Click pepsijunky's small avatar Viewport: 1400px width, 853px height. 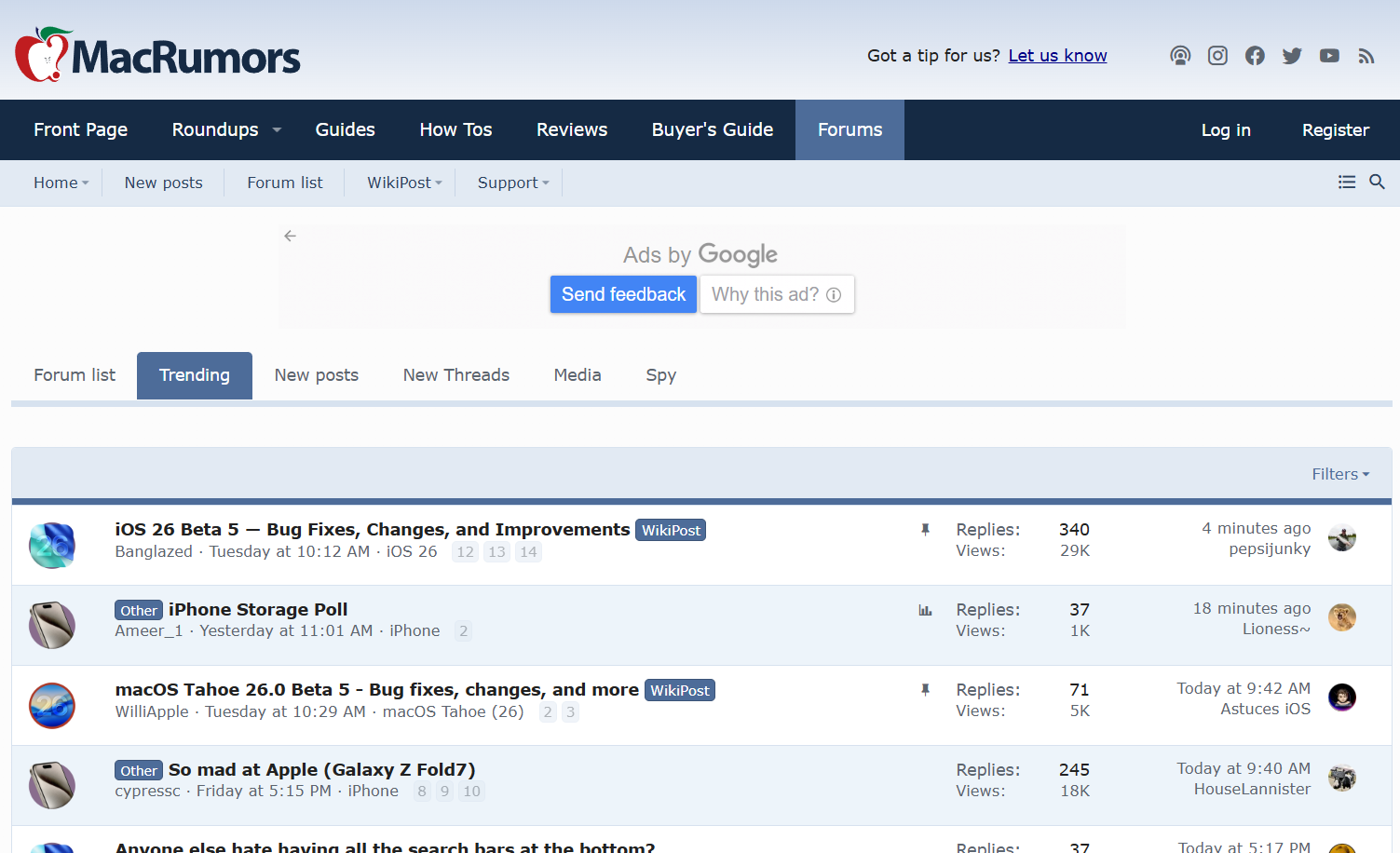coord(1342,537)
